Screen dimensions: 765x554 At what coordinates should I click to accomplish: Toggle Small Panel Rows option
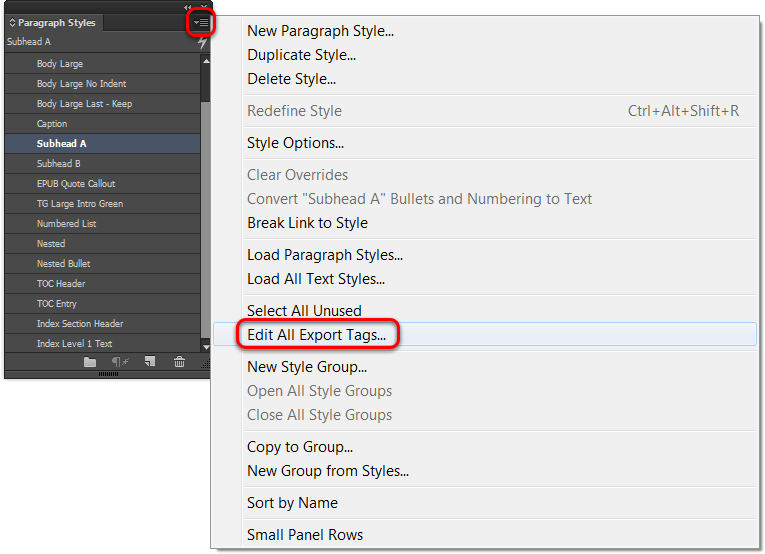pos(305,535)
